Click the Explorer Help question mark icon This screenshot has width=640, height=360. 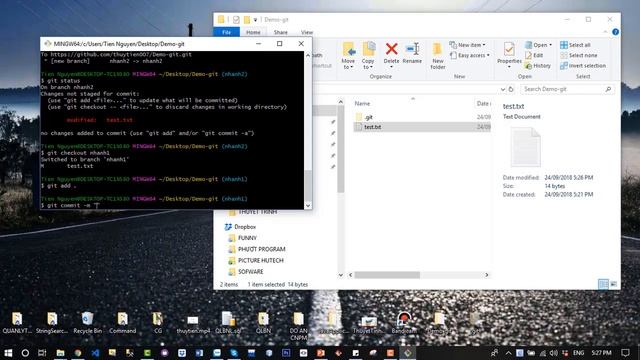click(615, 32)
